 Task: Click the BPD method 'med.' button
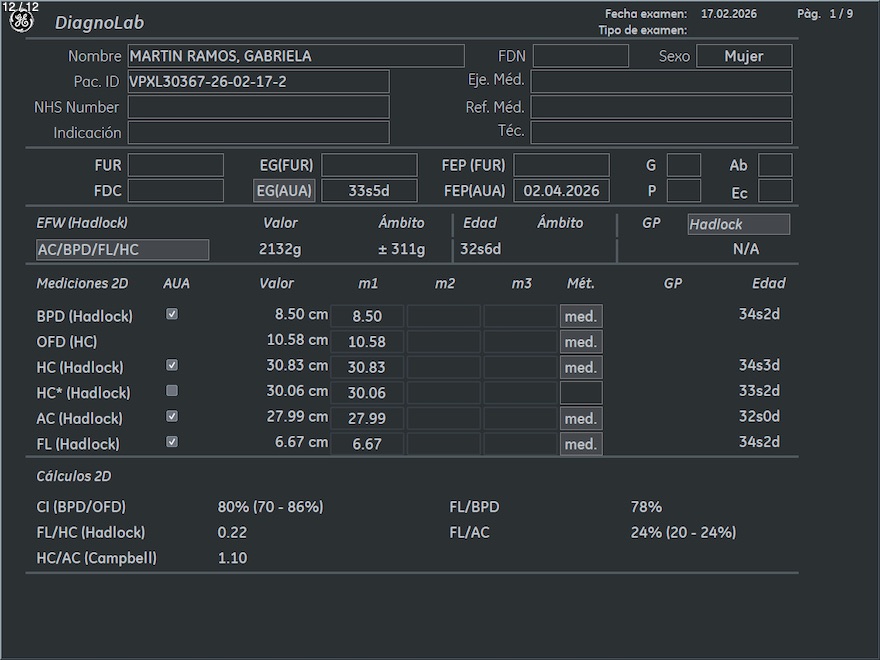pyautogui.click(x=581, y=317)
